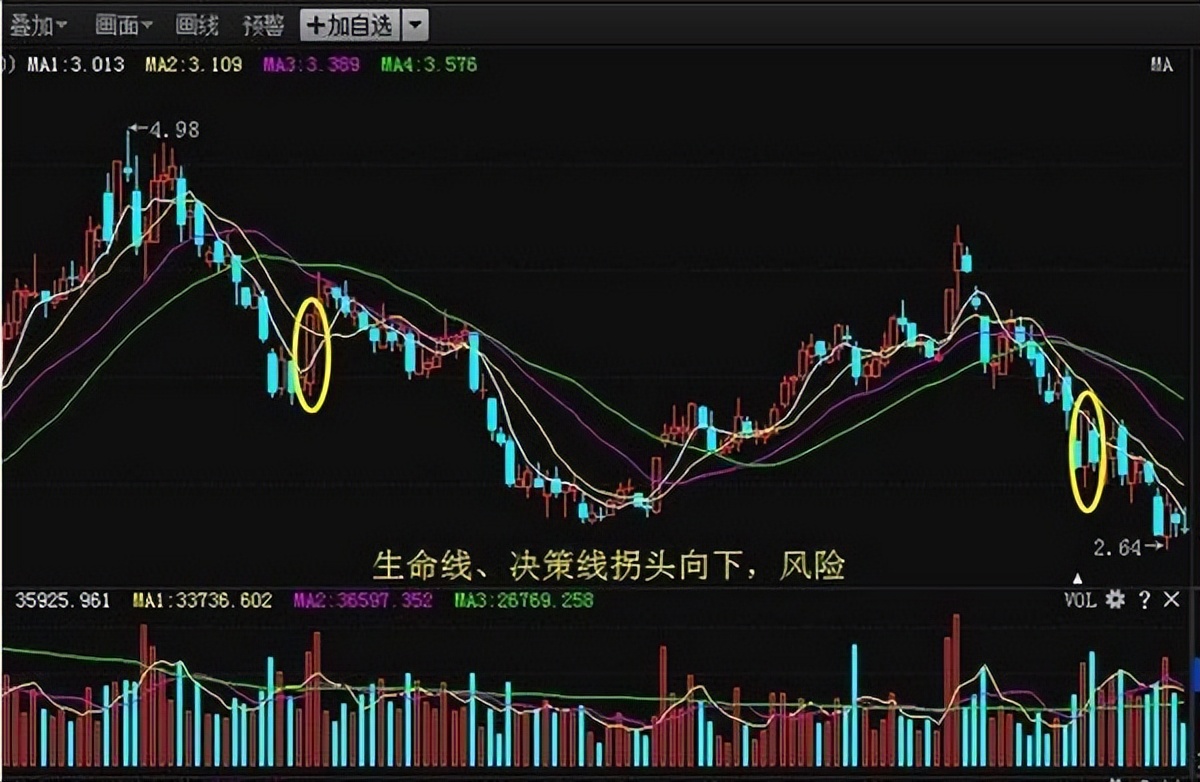Click the VOL indicator label

coord(1083,600)
